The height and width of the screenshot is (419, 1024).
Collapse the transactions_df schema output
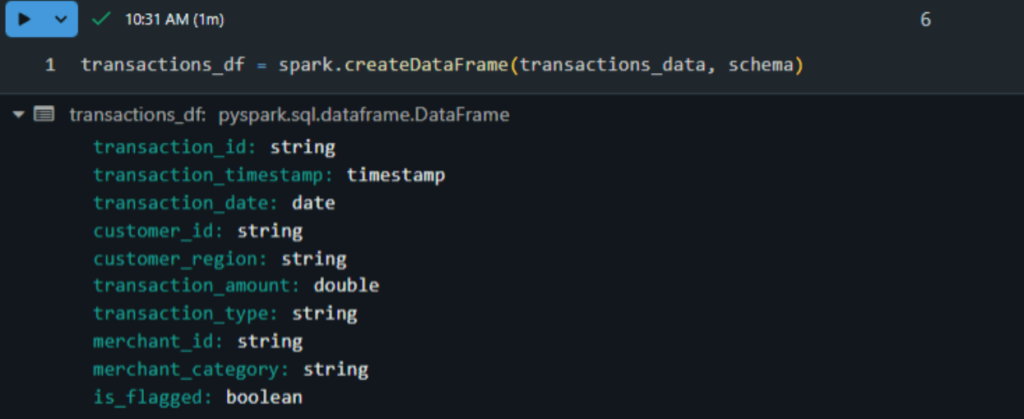pos(18,115)
